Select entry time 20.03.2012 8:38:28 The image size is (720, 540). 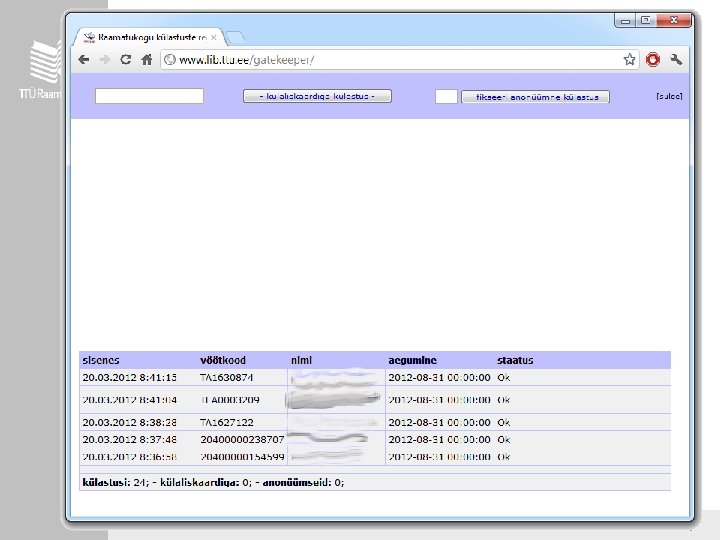coord(129,422)
